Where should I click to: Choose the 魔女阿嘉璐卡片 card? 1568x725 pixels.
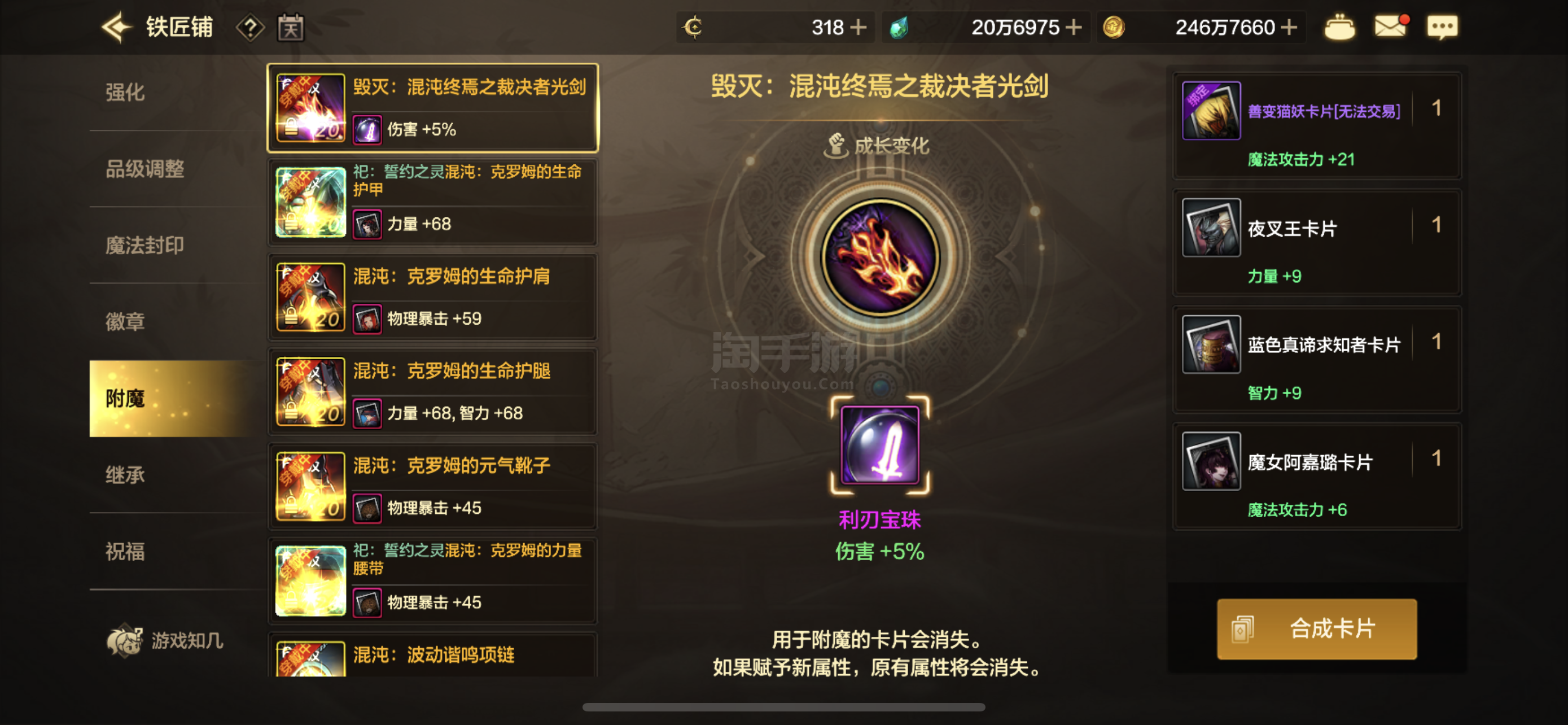tap(1317, 477)
